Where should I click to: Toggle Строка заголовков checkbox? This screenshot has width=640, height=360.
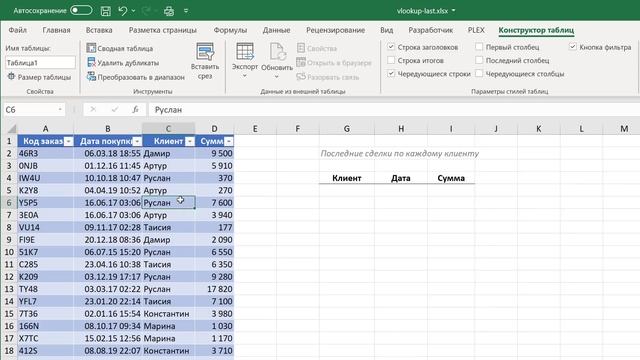point(391,47)
